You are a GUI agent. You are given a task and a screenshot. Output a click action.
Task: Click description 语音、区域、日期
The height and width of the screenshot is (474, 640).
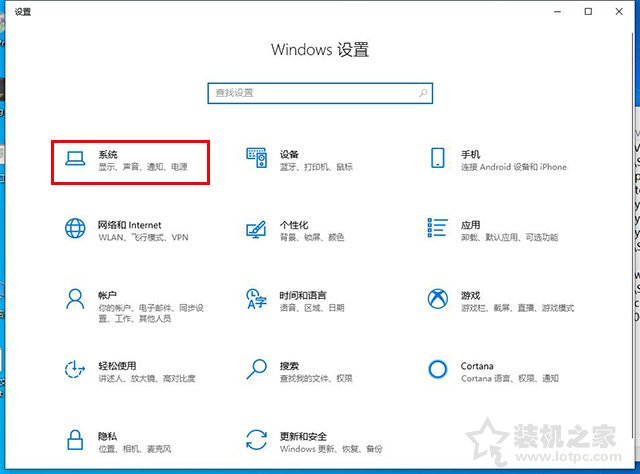(312, 307)
